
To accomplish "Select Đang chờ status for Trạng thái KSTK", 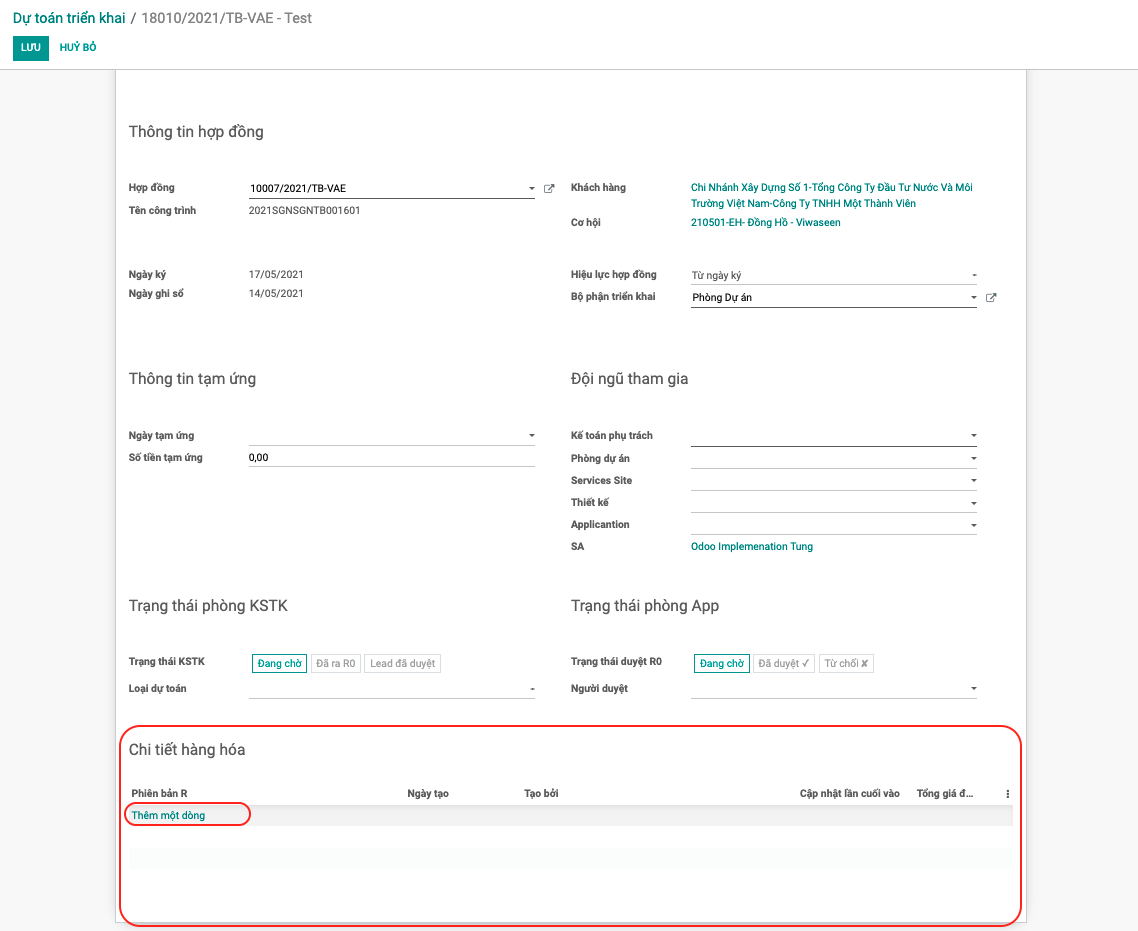I will coord(280,664).
